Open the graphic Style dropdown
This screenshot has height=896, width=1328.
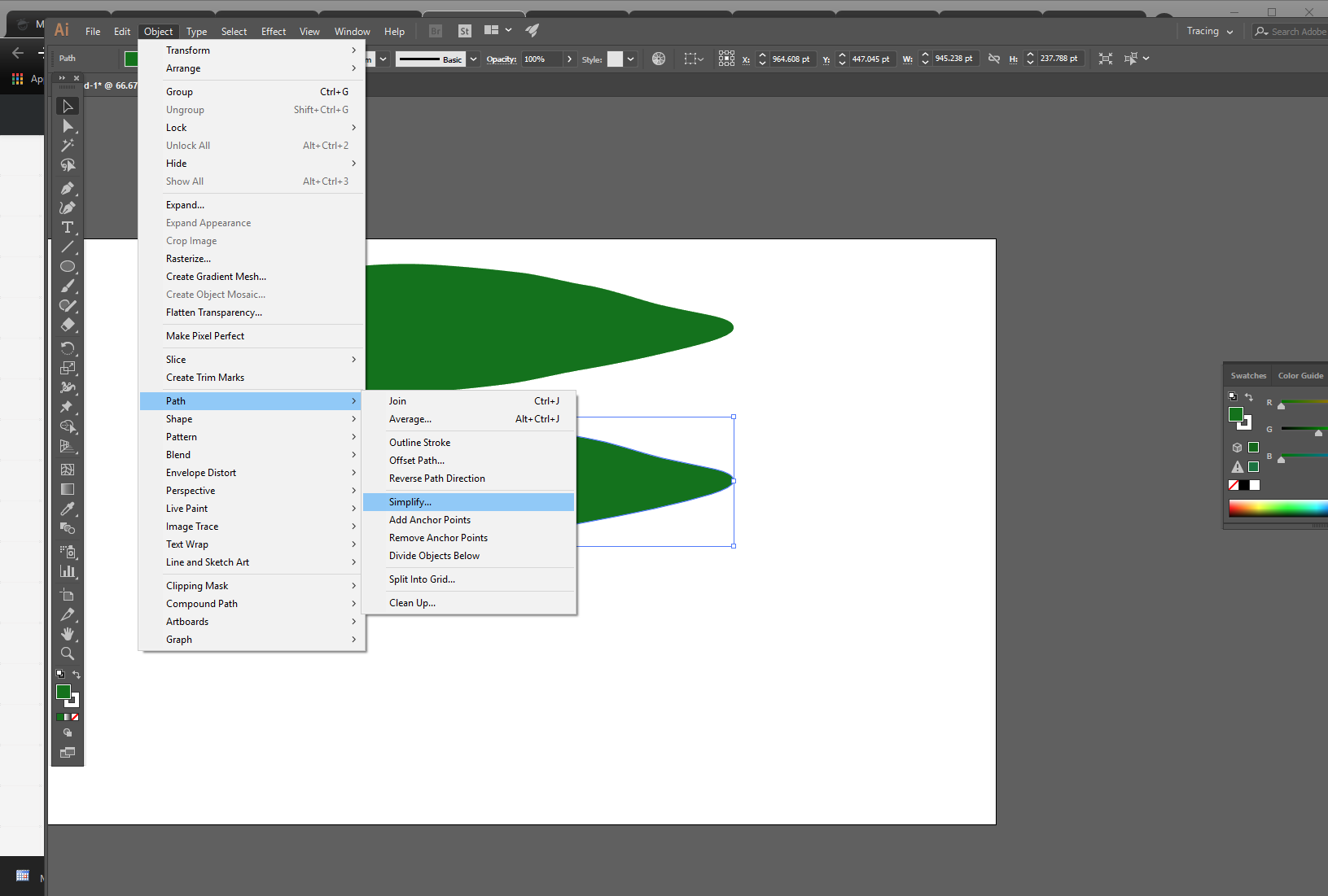click(x=631, y=59)
